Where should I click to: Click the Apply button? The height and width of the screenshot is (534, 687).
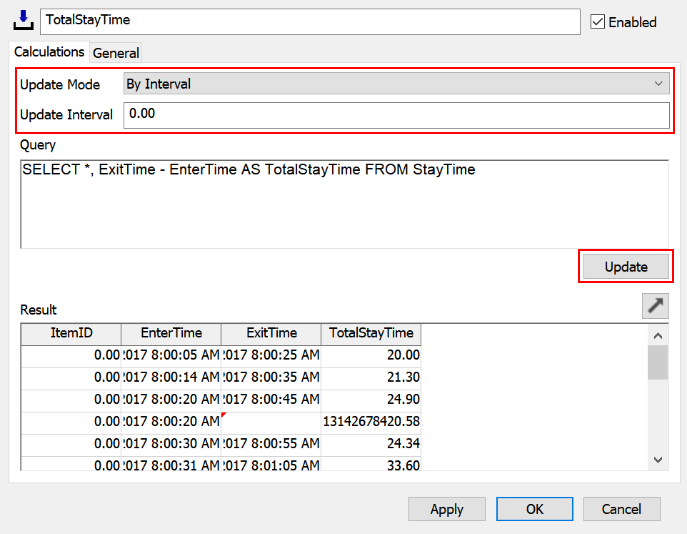point(446,509)
